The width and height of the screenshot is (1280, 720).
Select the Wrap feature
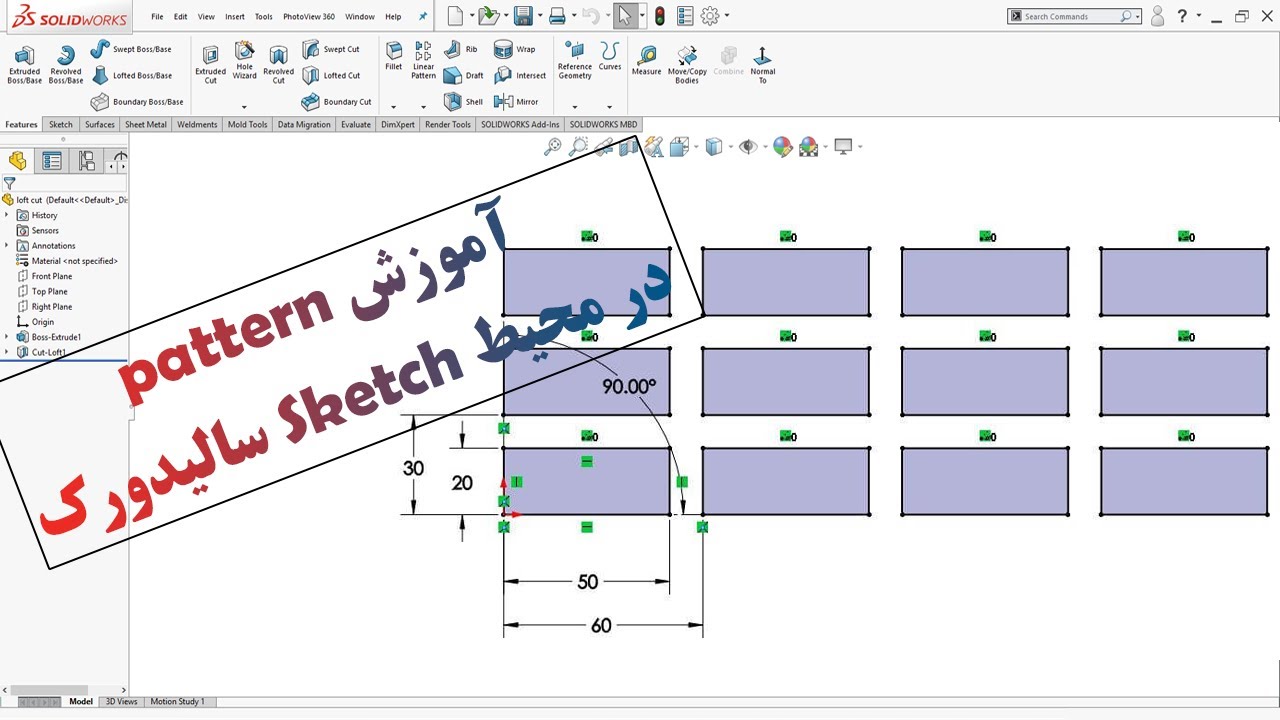point(515,49)
